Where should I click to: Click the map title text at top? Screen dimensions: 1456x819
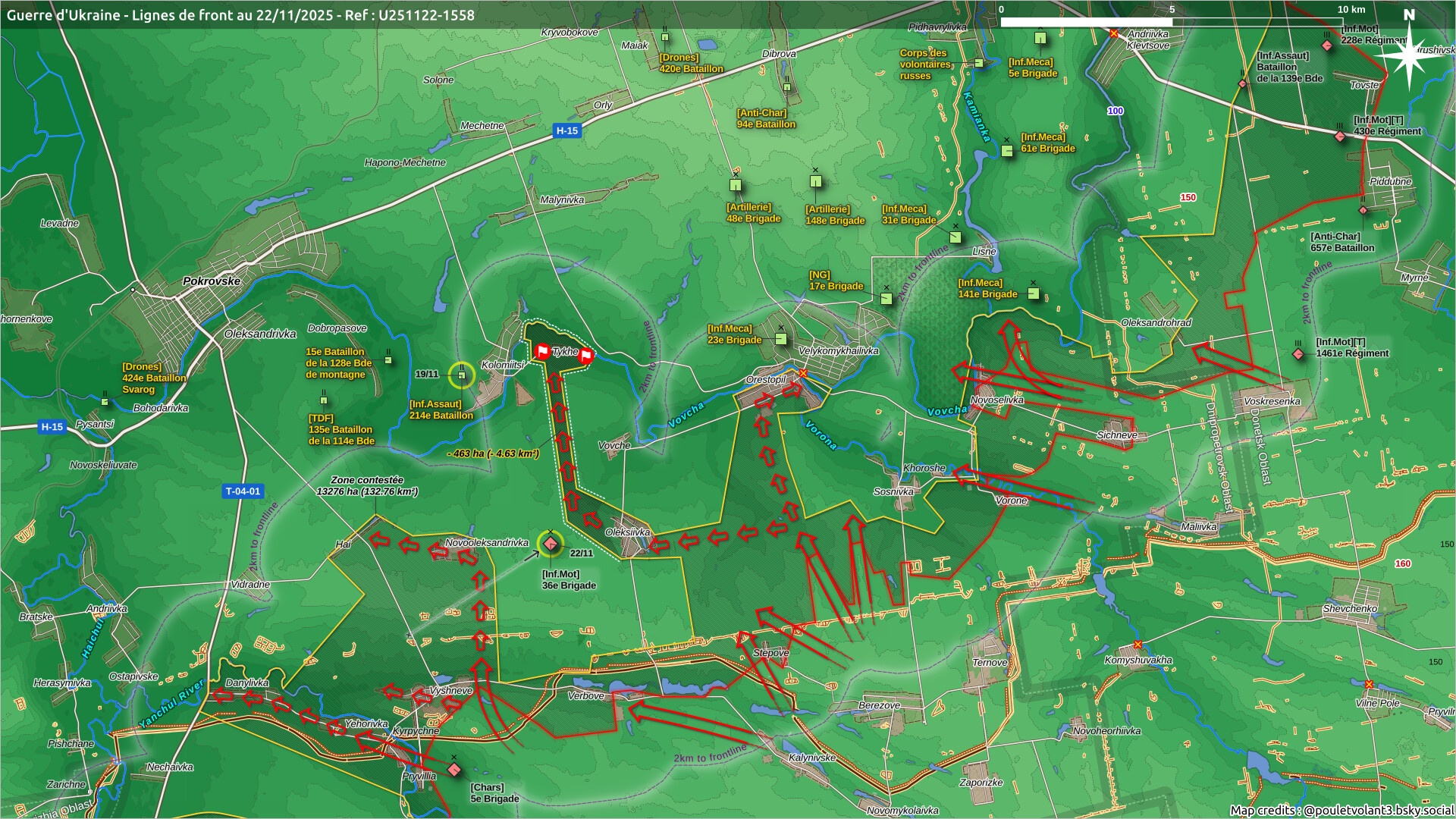pos(240,15)
